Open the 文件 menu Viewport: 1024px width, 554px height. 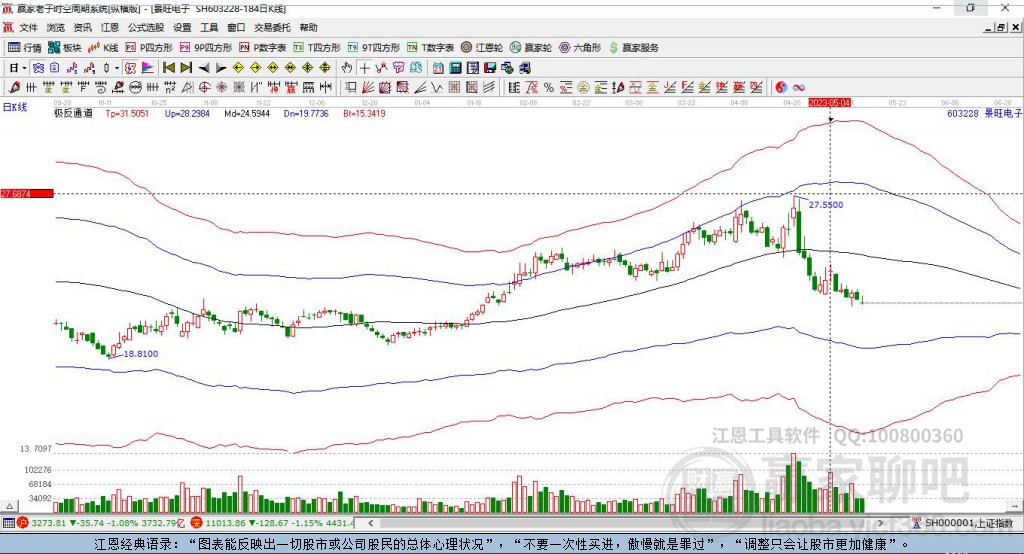28,27
